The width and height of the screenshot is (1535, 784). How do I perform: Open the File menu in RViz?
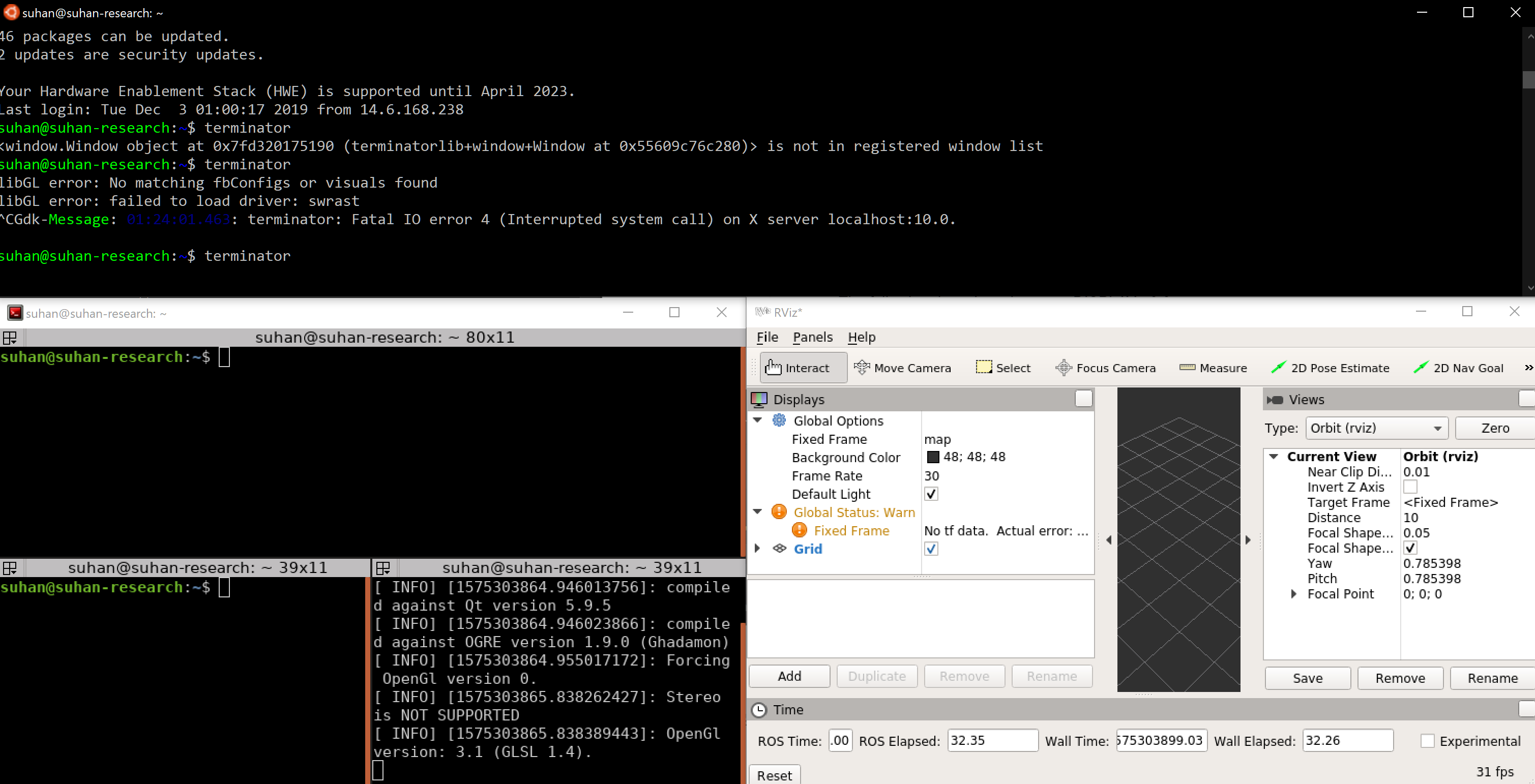767,337
